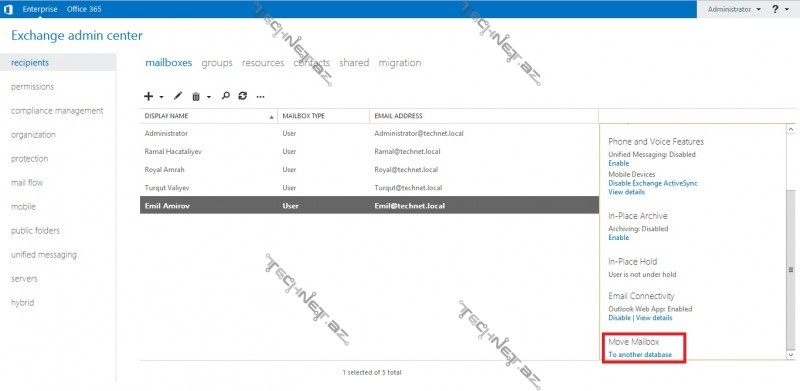This screenshot has height=391, width=800.
Task: Enable Unified Messaging link
Action: point(618,163)
